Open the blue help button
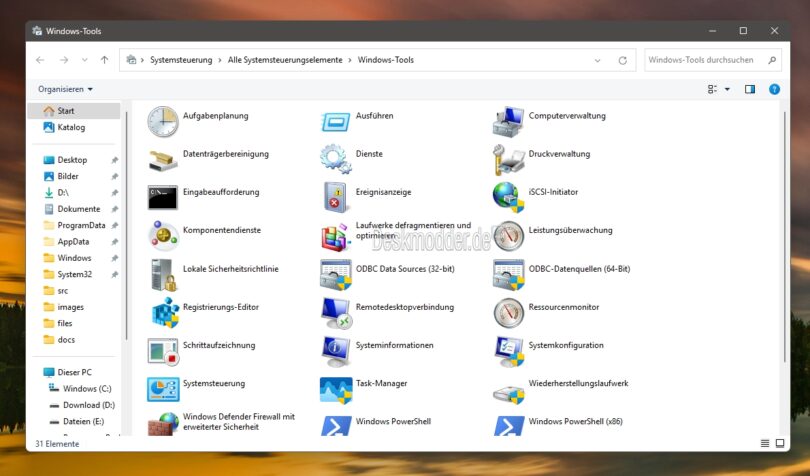The image size is (810, 476). 774,89
